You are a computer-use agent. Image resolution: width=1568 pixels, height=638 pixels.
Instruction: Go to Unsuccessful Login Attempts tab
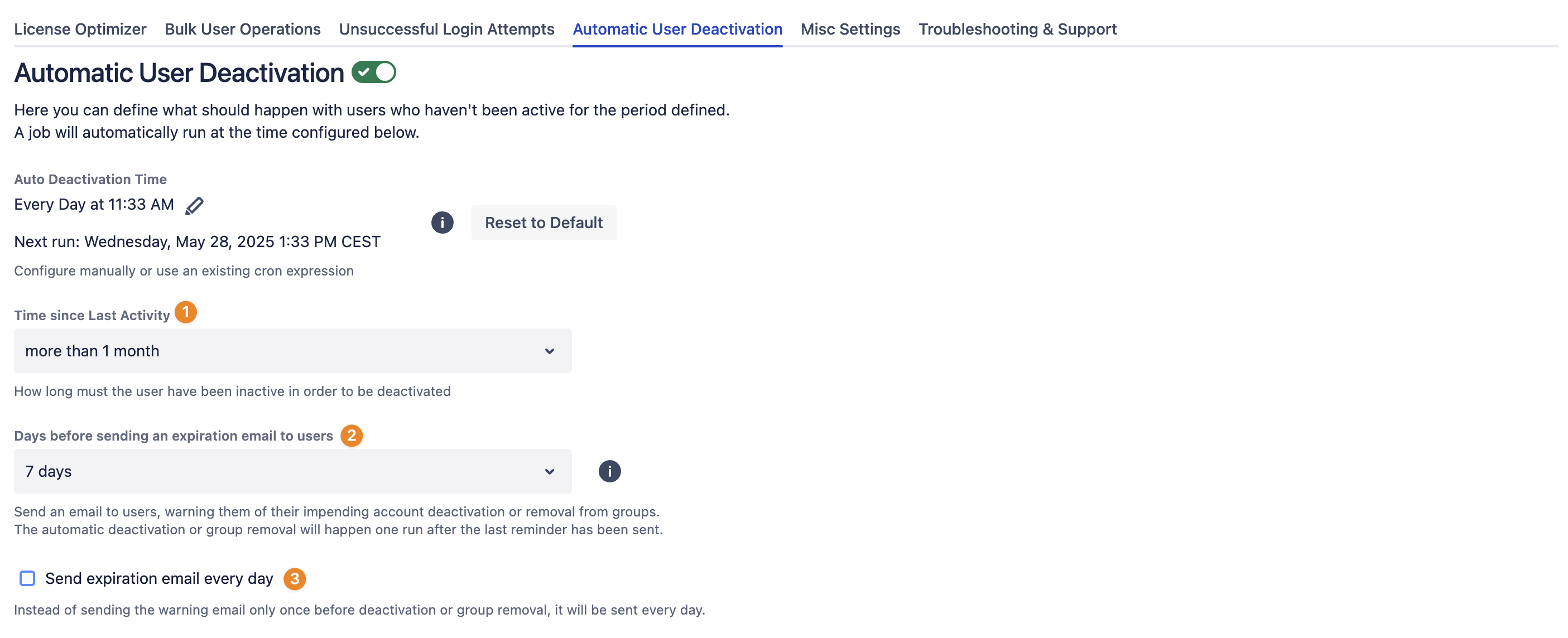click(x=446, y=29)
